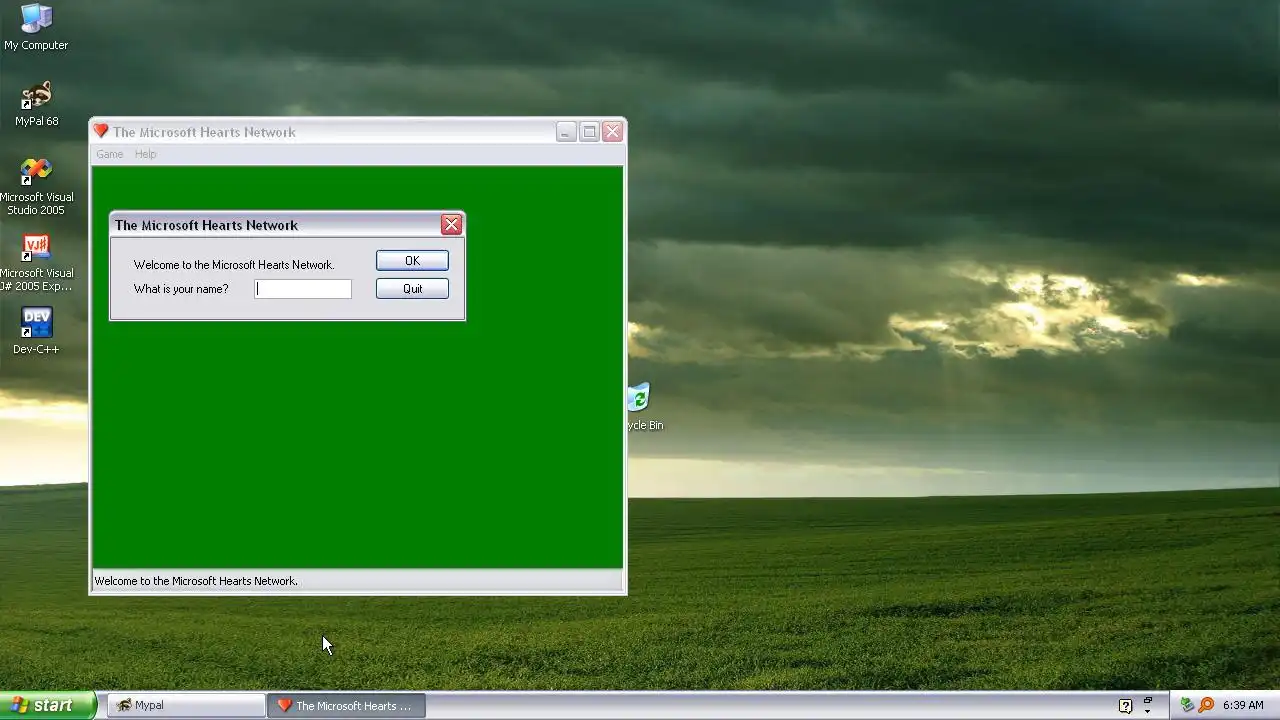The image size is (1280, 720).
Task: Close the Hearts name dialog with its X button
Action: point(452,225)
